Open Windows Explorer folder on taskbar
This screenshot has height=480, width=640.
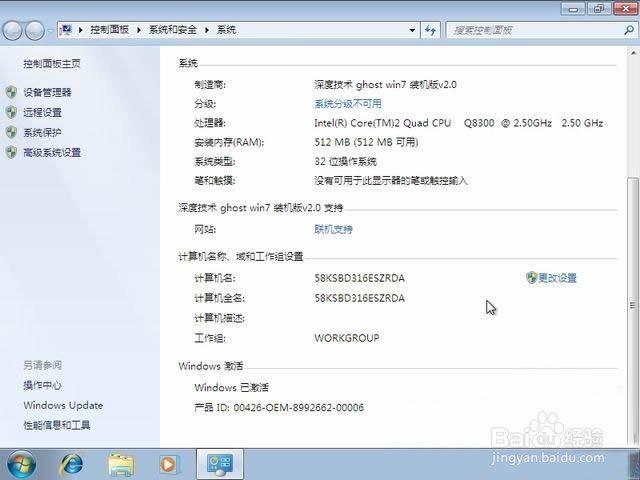click(121, 464)
